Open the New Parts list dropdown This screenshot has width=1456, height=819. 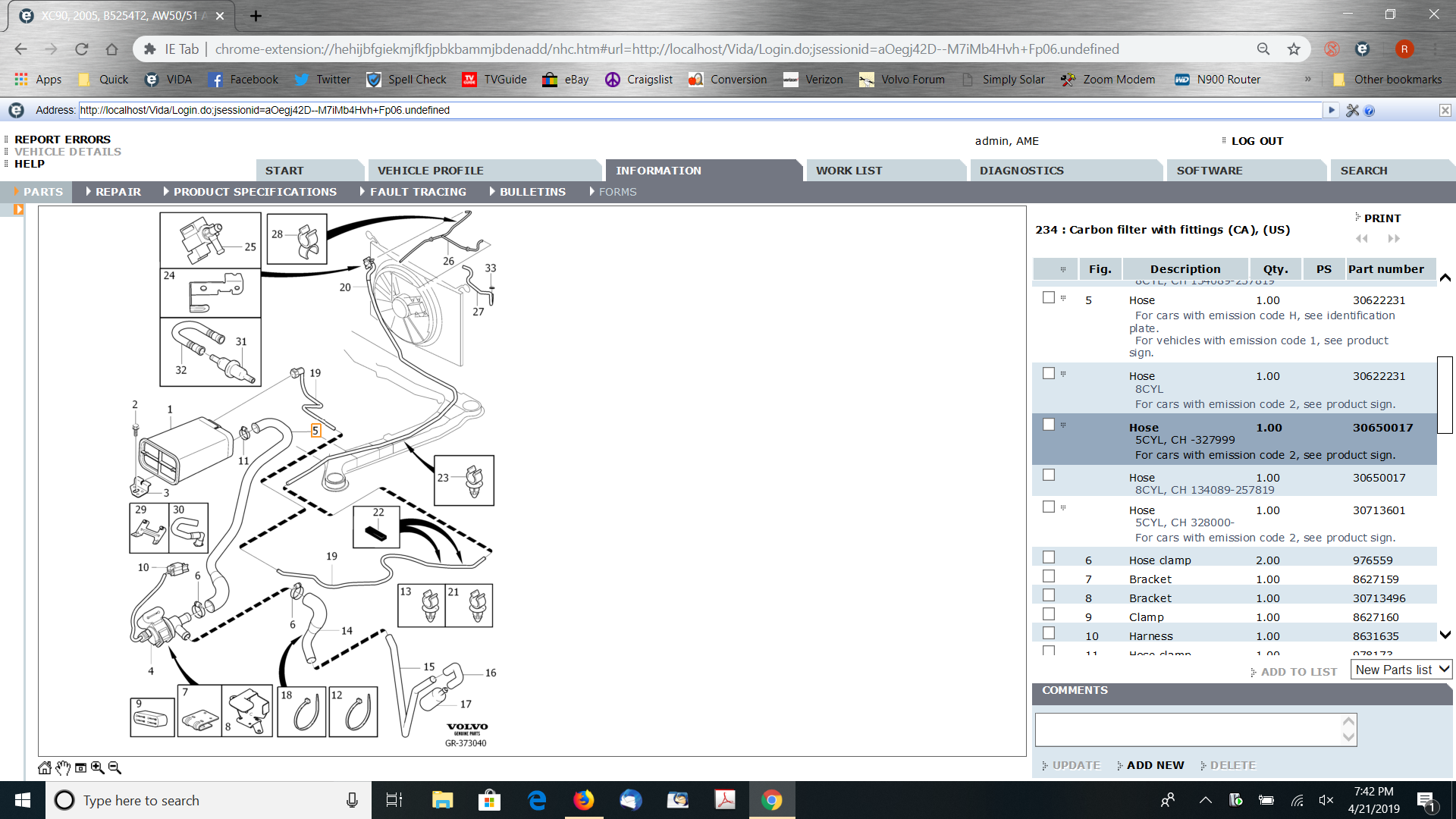[x=1401, y=670]
